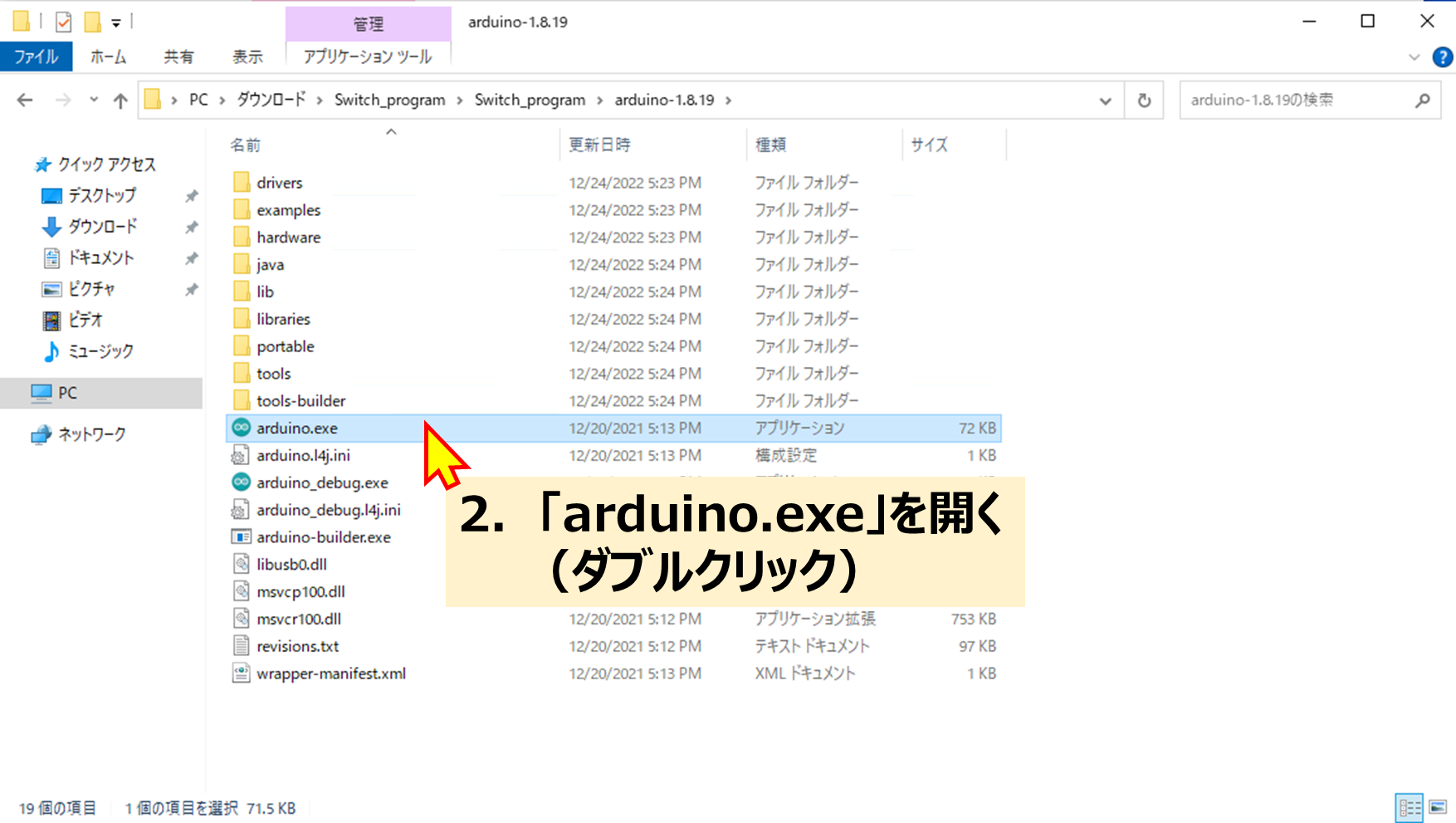The image size is (1456, 823).
Task: Navigate to PC in address breadcrumb
Action: [198, 100]
